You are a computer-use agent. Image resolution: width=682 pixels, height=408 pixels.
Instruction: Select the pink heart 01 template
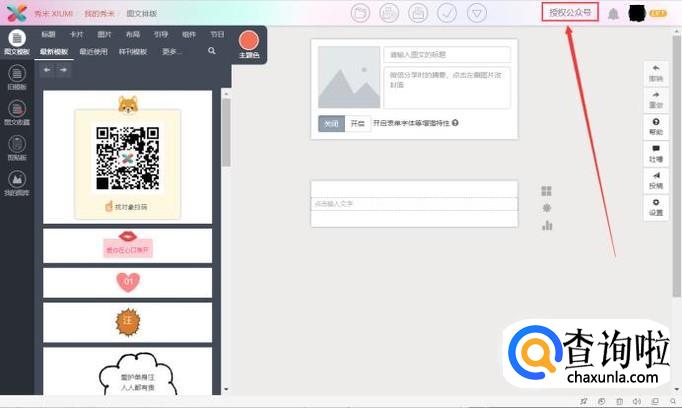pos(127,283)
